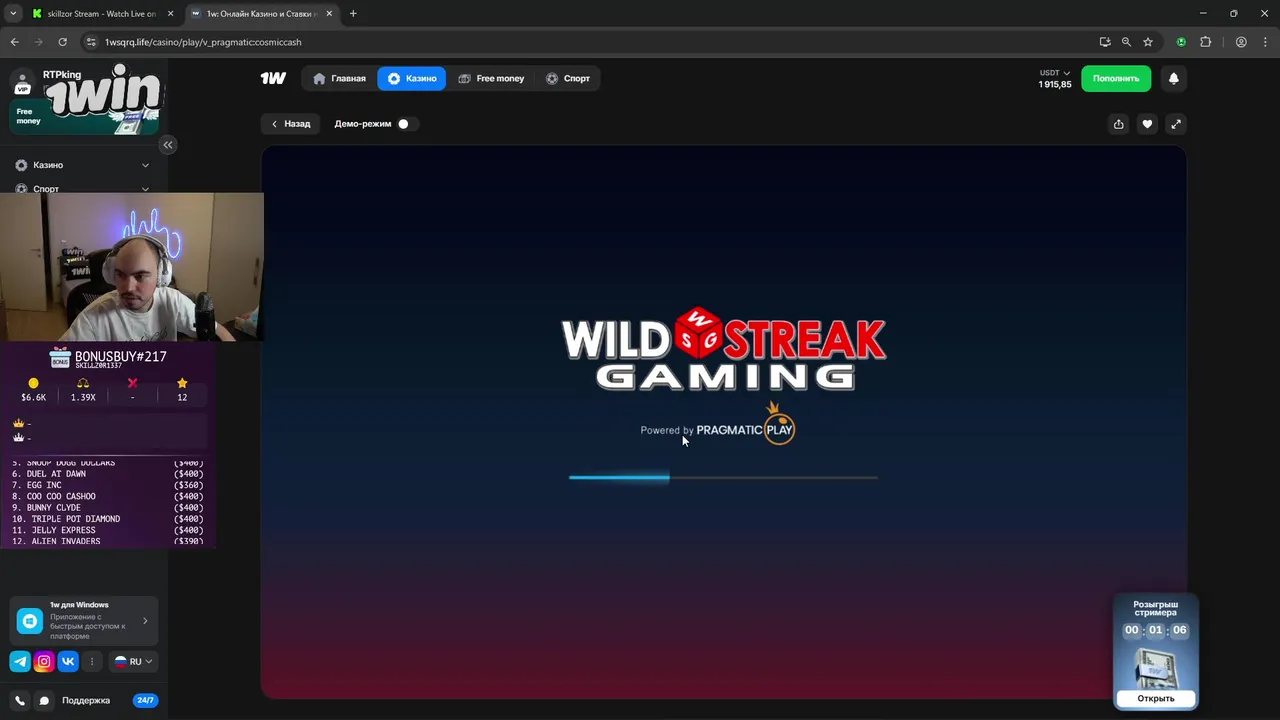Click the TRIPLE POT DIAMOND list row
The image size is (1280, 720).
pyautogui.click(x=108, y=519)
